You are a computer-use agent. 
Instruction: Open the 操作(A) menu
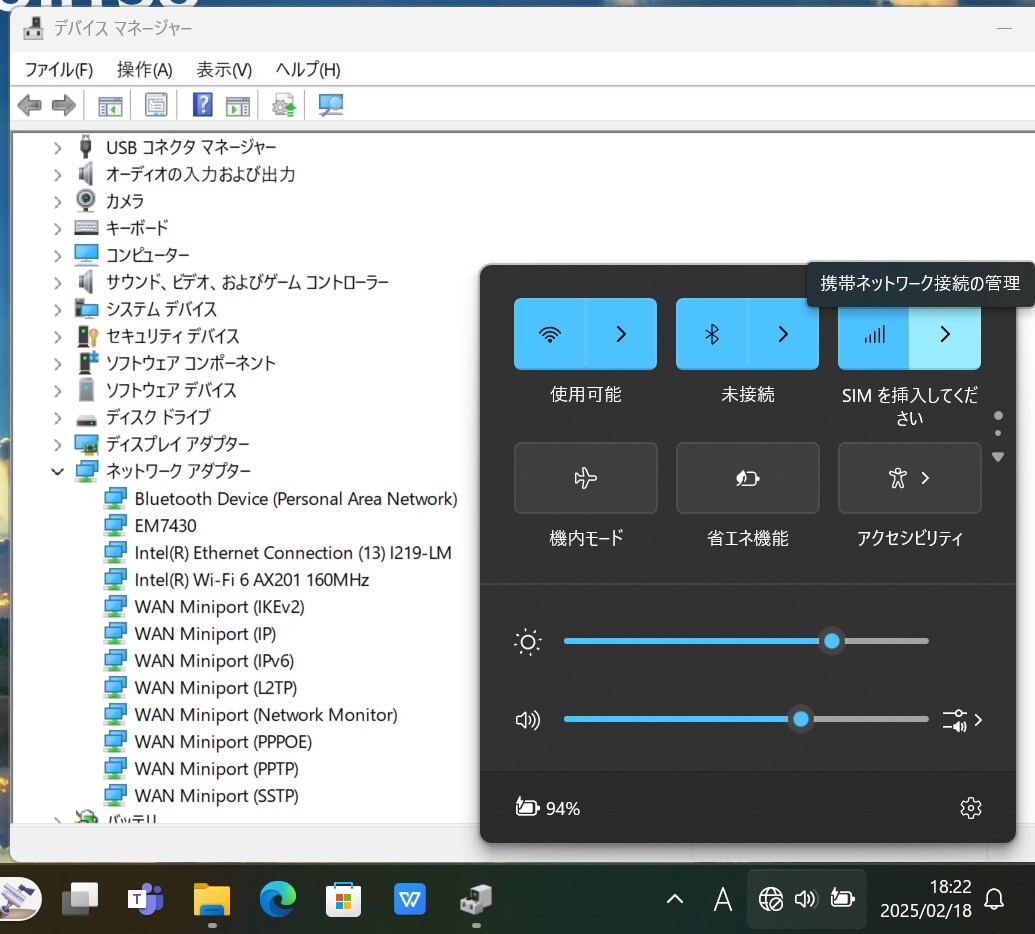point(144,70)
